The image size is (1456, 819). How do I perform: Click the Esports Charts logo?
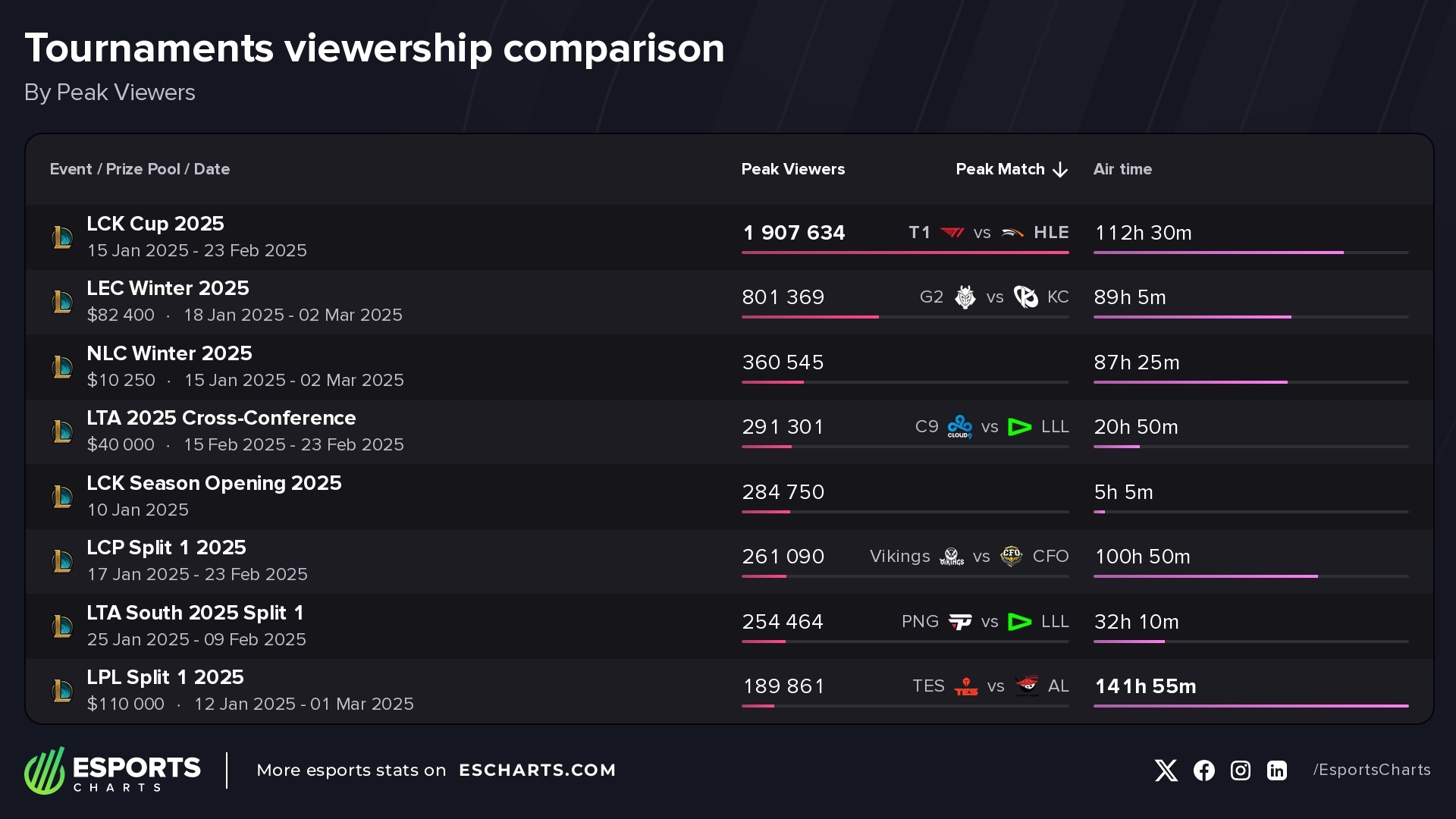coord(112,770)
